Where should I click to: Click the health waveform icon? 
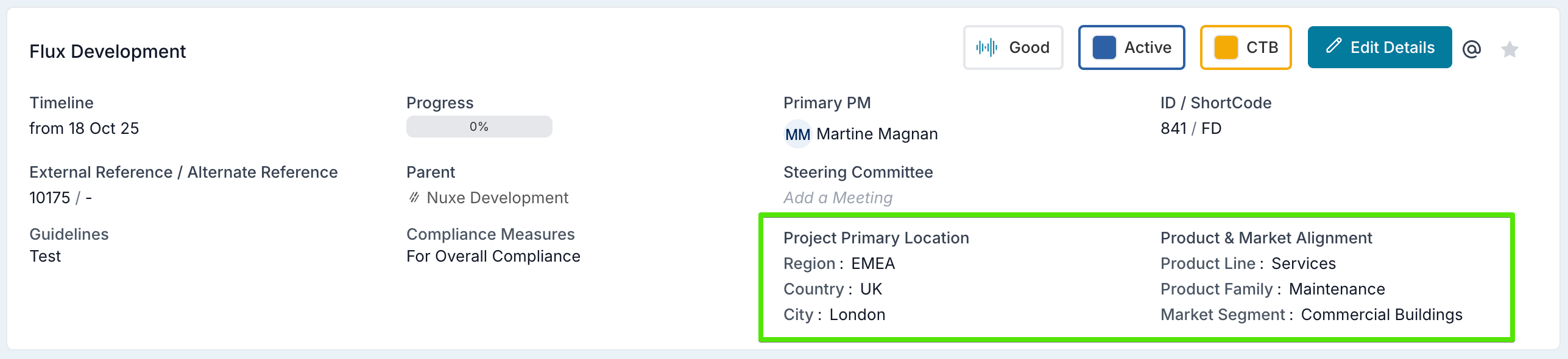click(x=986, y=47)
